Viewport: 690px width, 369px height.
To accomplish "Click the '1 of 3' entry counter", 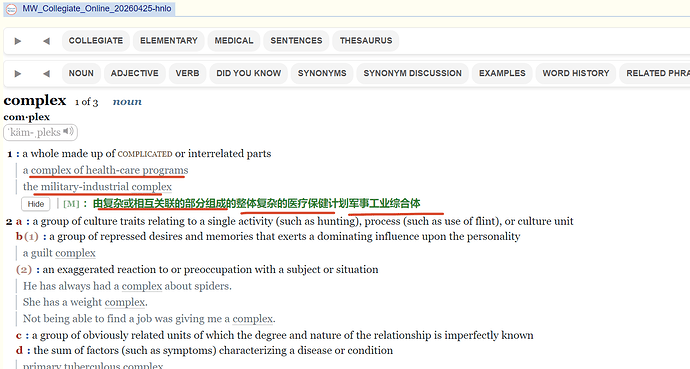I will [86, 102].
